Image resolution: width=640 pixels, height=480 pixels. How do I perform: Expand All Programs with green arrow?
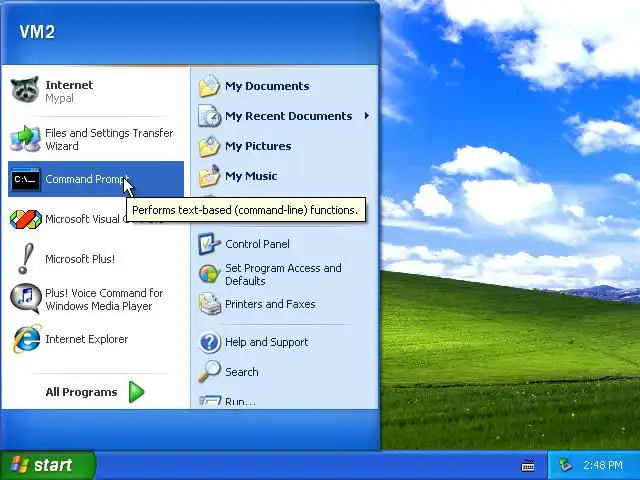(136, 392)
